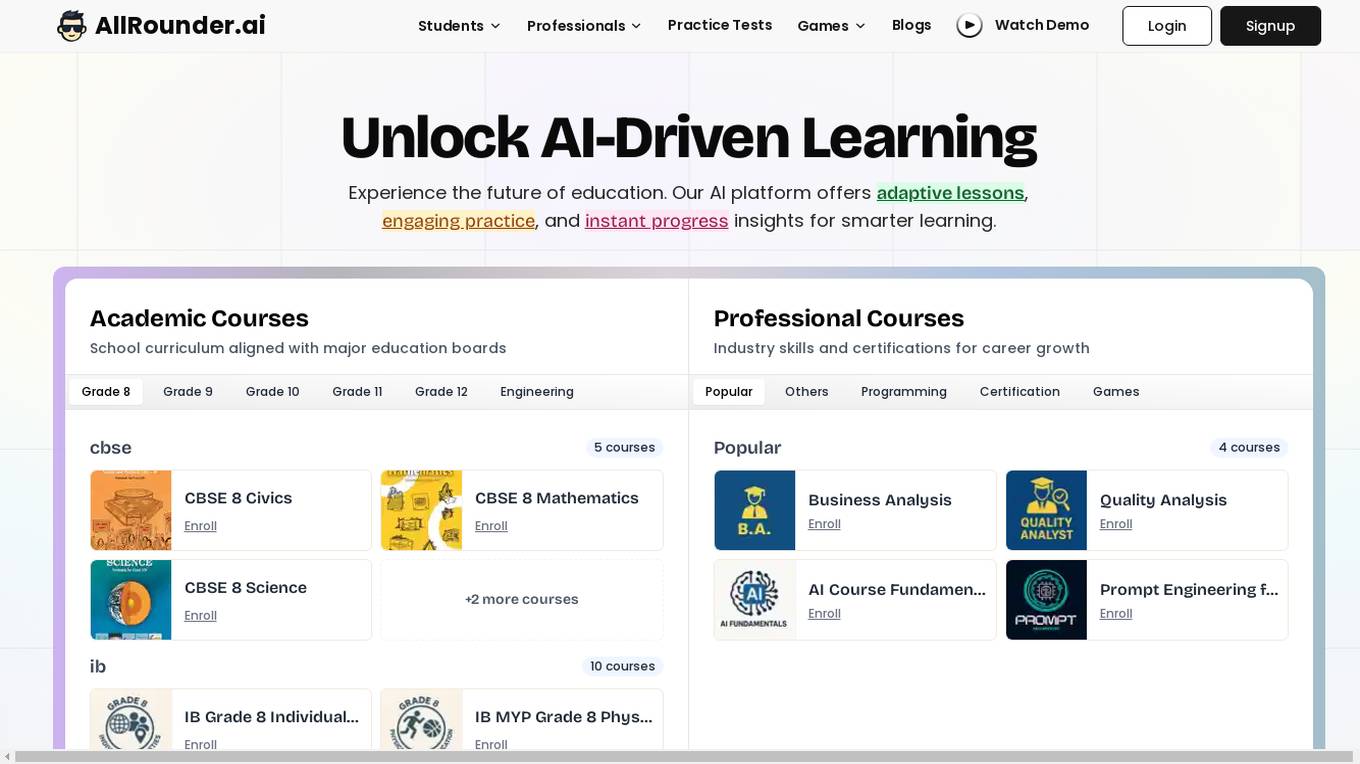Viewport: 1360px width, 764px height.
Task: Open the CBSE 8 Mathematics thumbnail
Action: [x=421, y=510]
